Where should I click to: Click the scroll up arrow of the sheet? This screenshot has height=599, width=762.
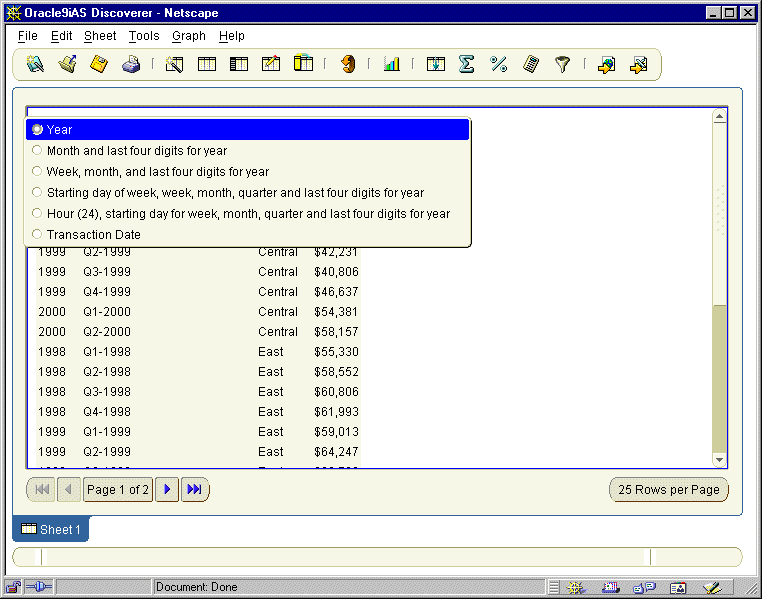720,117
